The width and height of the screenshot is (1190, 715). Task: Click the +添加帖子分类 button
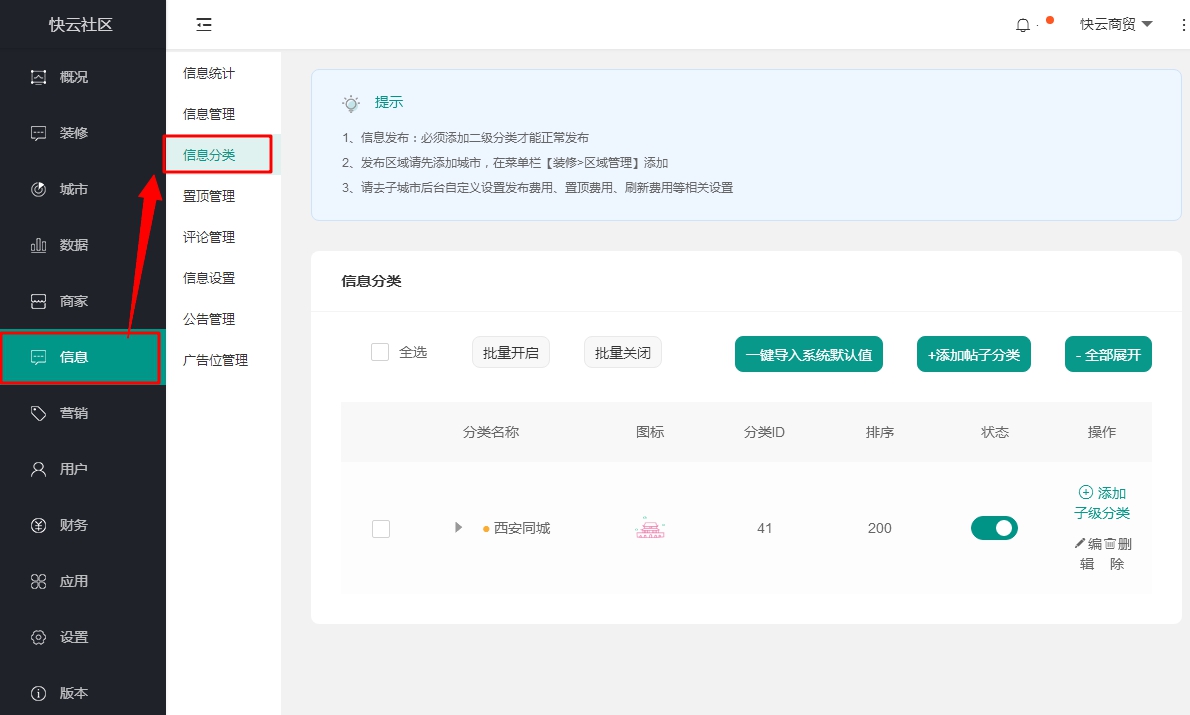973,354
